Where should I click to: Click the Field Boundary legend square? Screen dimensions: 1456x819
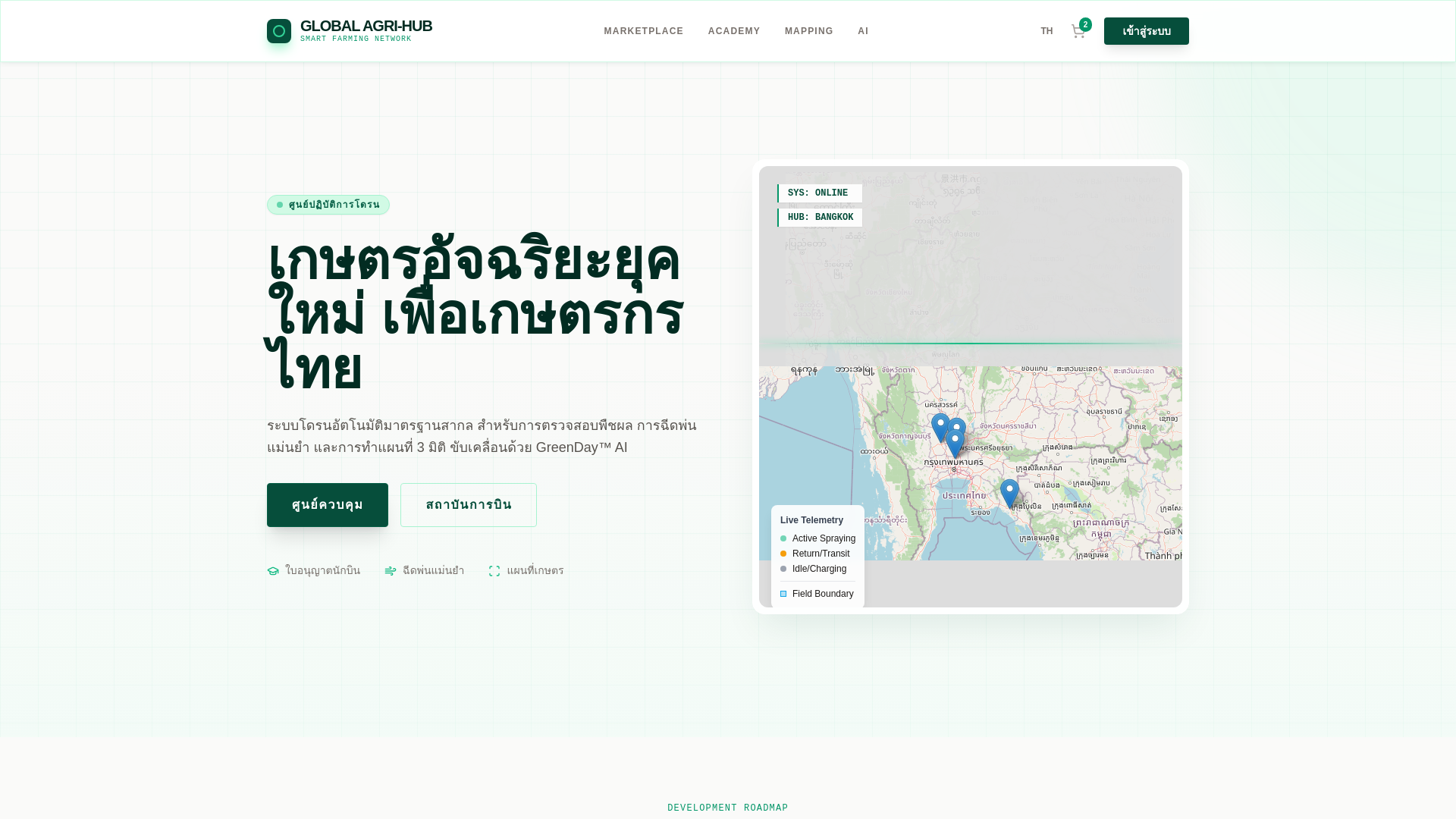pyautogui.click(x=783, y=594)
